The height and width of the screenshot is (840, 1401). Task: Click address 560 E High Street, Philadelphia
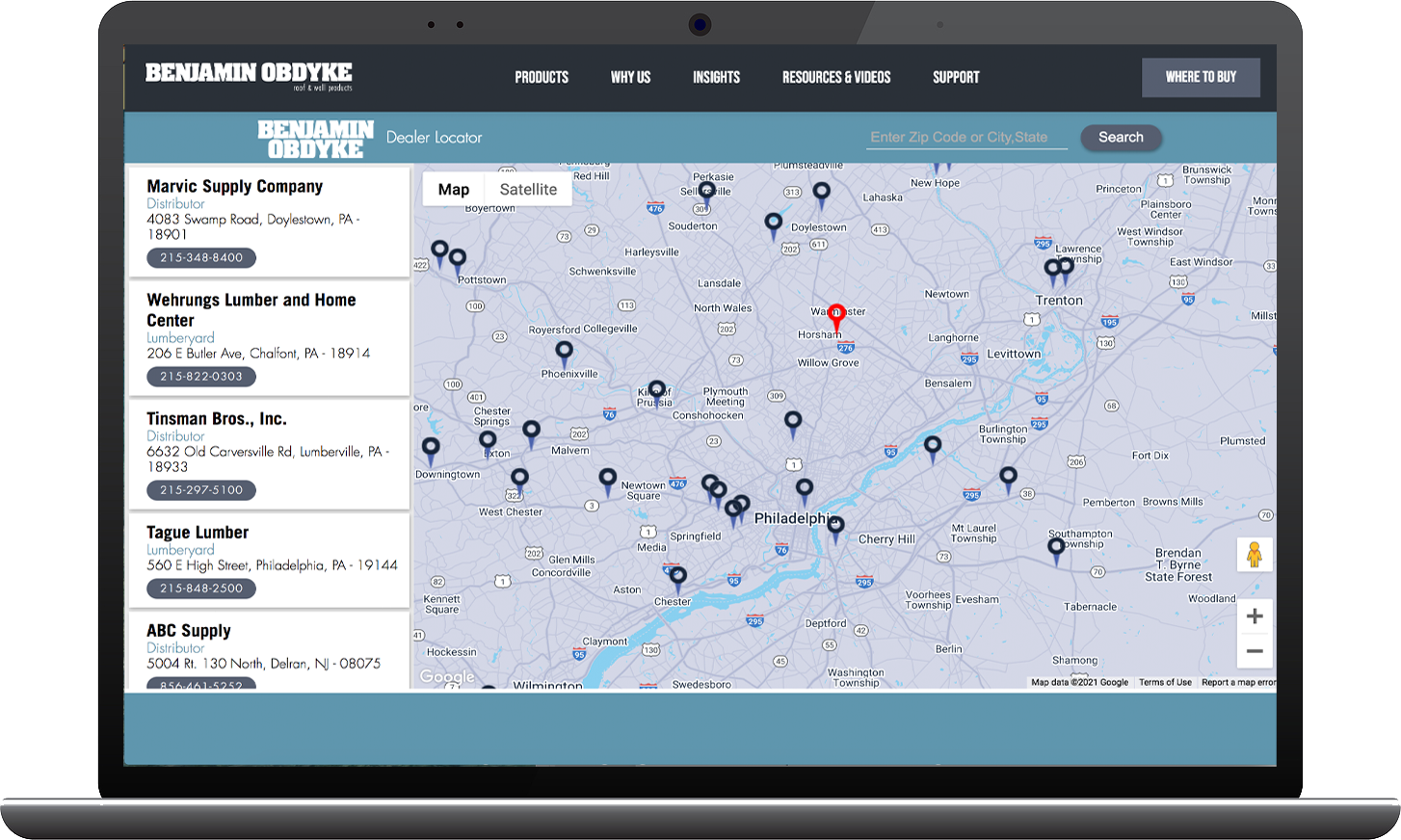[x=272, y=565]
